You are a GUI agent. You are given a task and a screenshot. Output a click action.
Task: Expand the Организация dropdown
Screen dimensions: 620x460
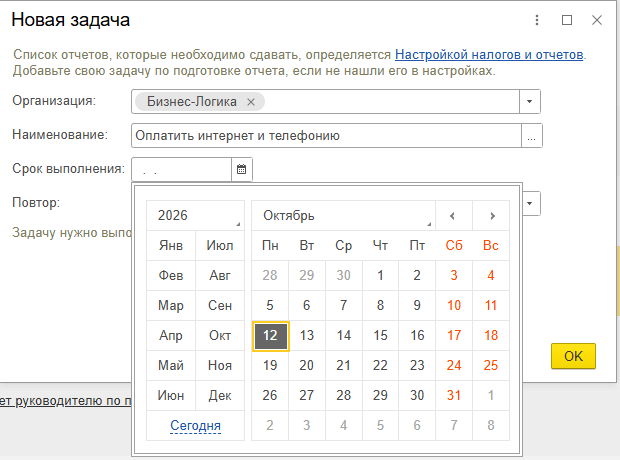[x=529, y=102]
